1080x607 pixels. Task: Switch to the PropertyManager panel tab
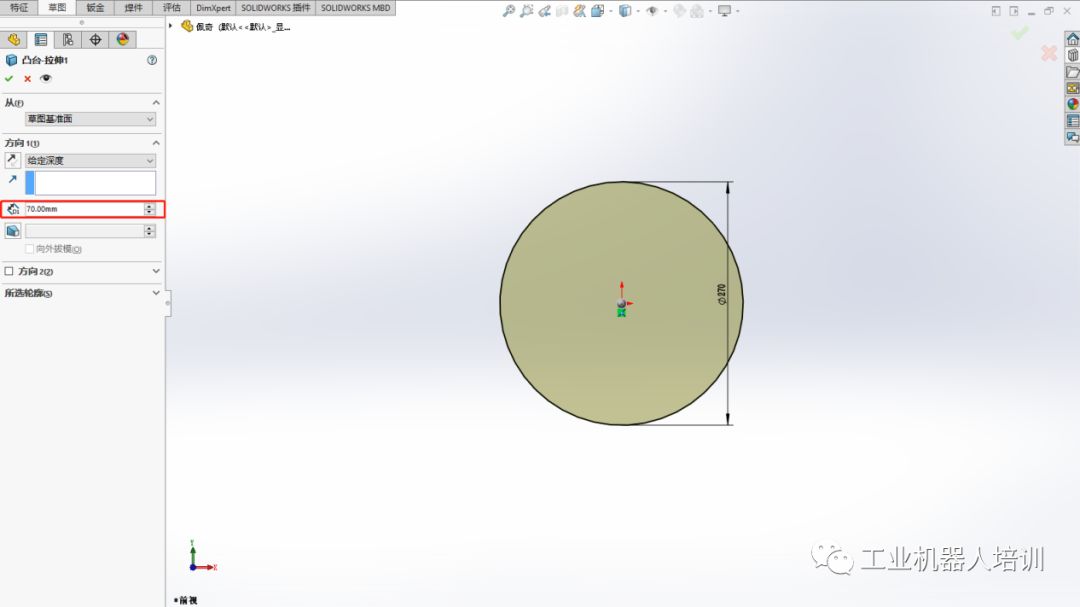tap(41, 40)
